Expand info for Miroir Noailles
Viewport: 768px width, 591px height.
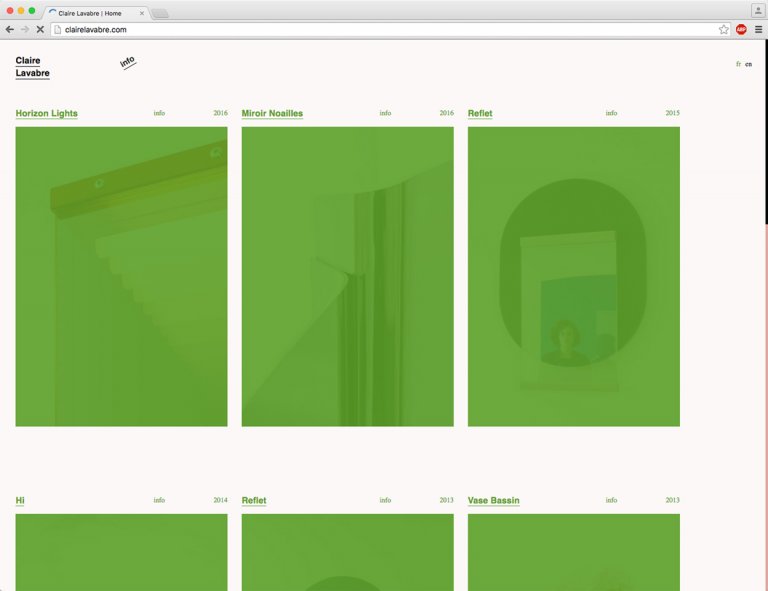tap(385, 113)
